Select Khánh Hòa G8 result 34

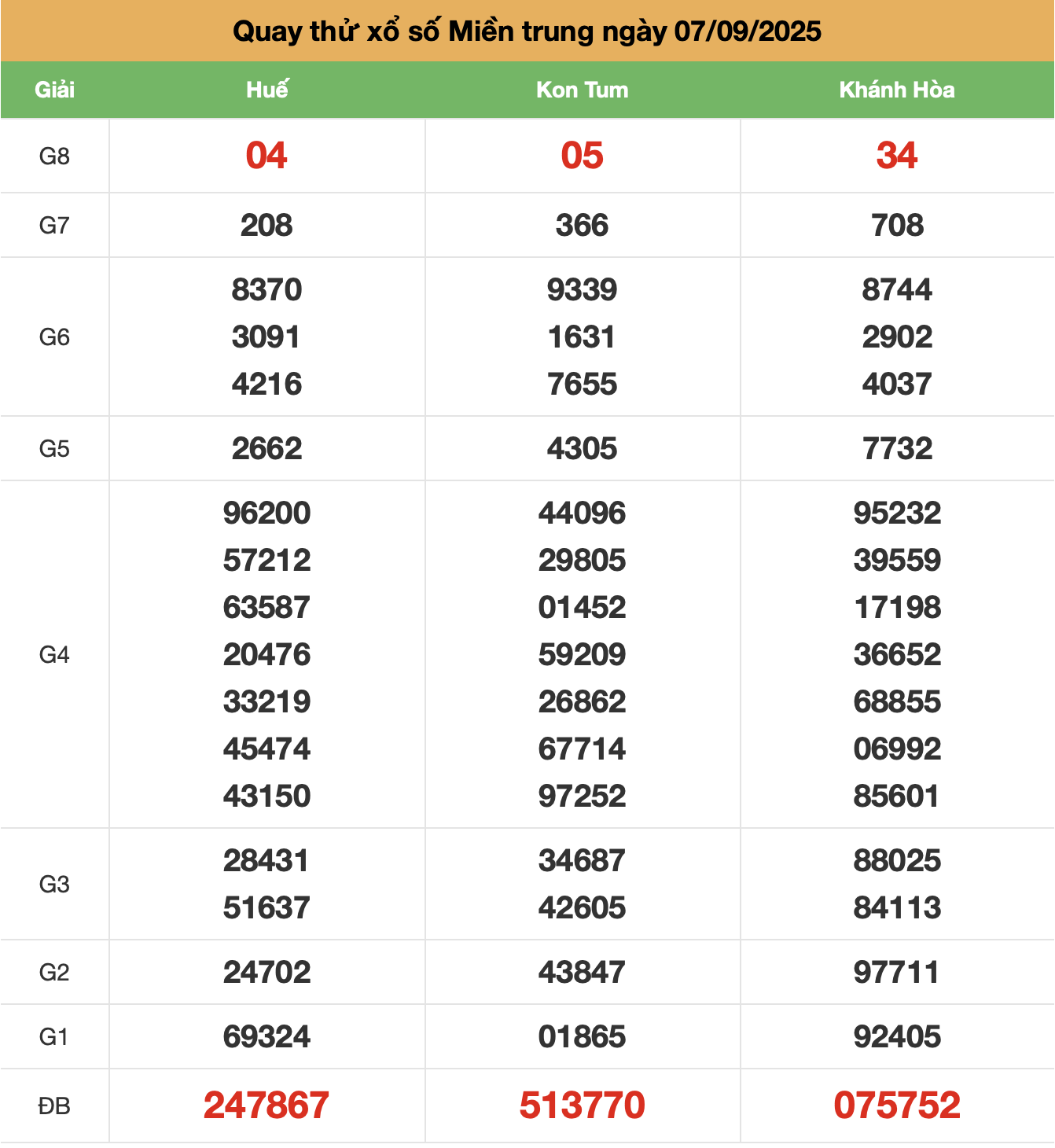point(897,156)
